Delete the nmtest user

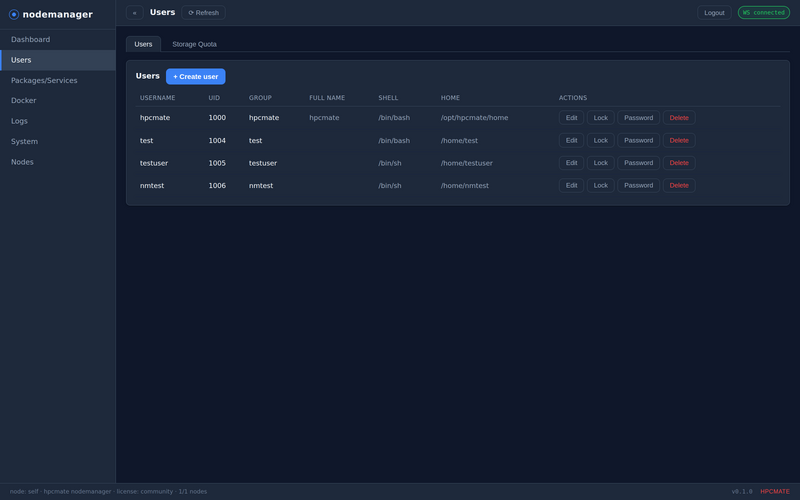pyautogui.click(x=679, y=185)
